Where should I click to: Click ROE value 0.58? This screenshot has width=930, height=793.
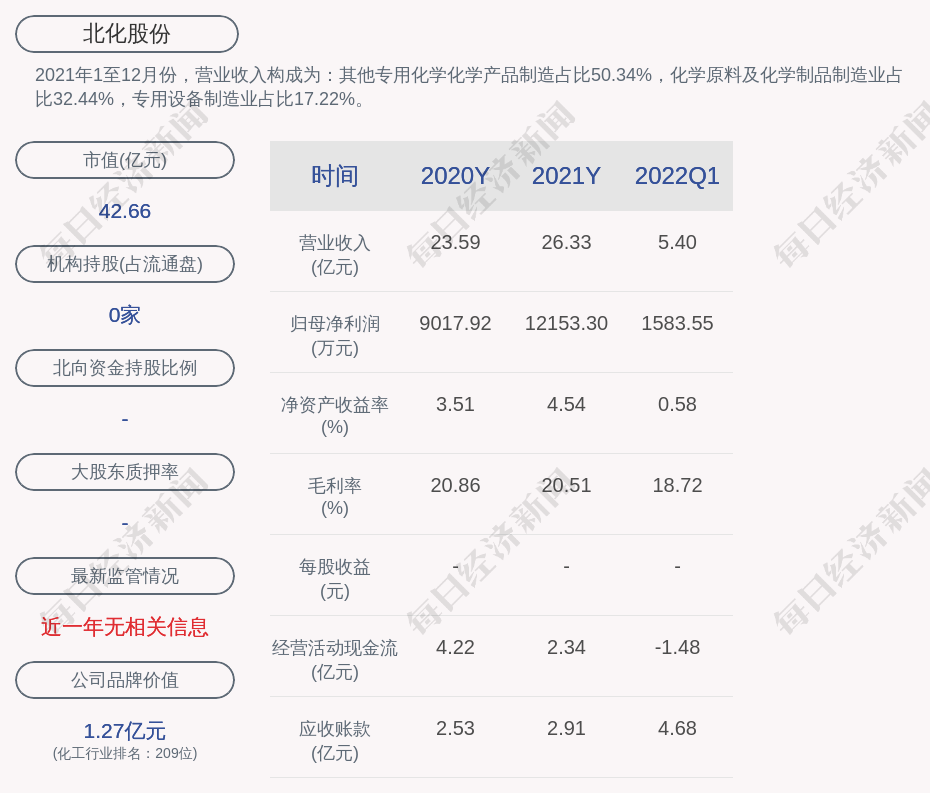(677, 405)
